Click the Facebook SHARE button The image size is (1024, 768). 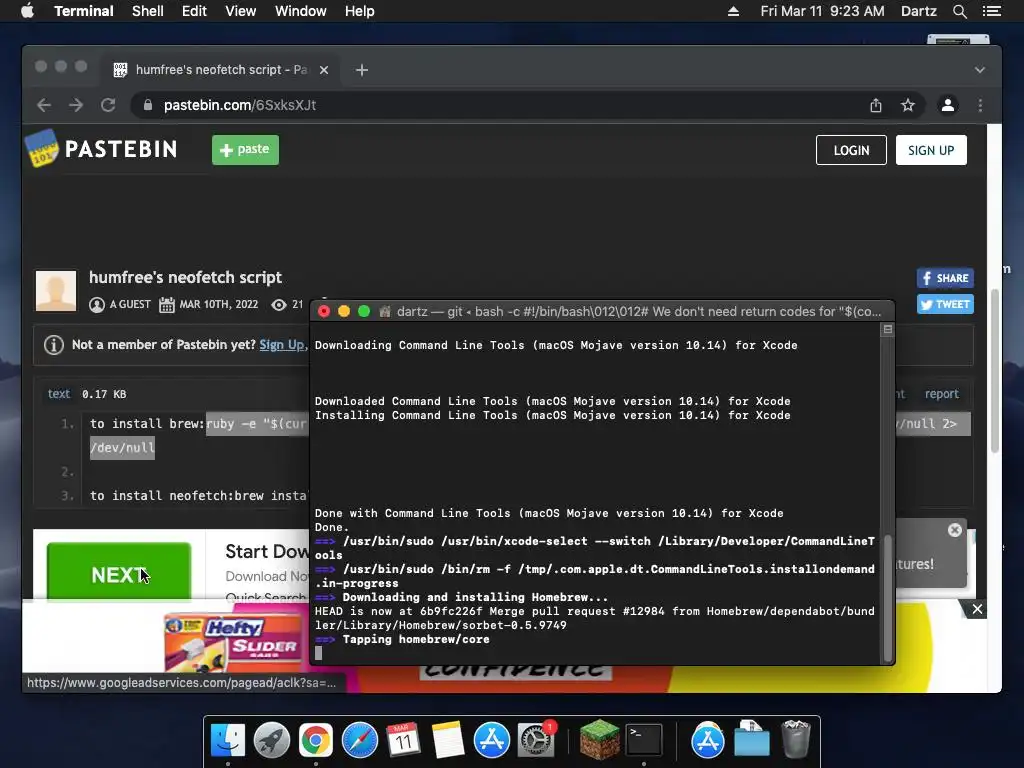[945, 278]
